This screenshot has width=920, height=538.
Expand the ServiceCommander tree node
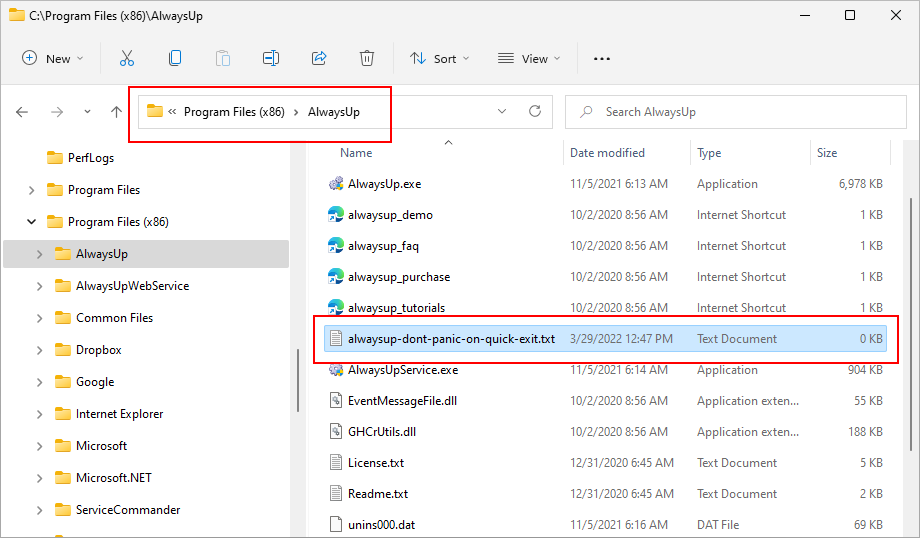pyautogui.click(x=39, y=510)
